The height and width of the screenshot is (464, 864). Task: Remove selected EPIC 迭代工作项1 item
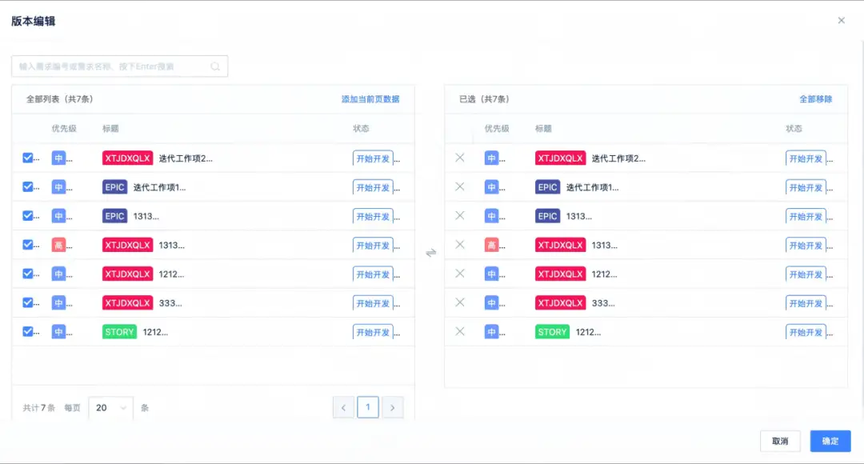[460, 187]
